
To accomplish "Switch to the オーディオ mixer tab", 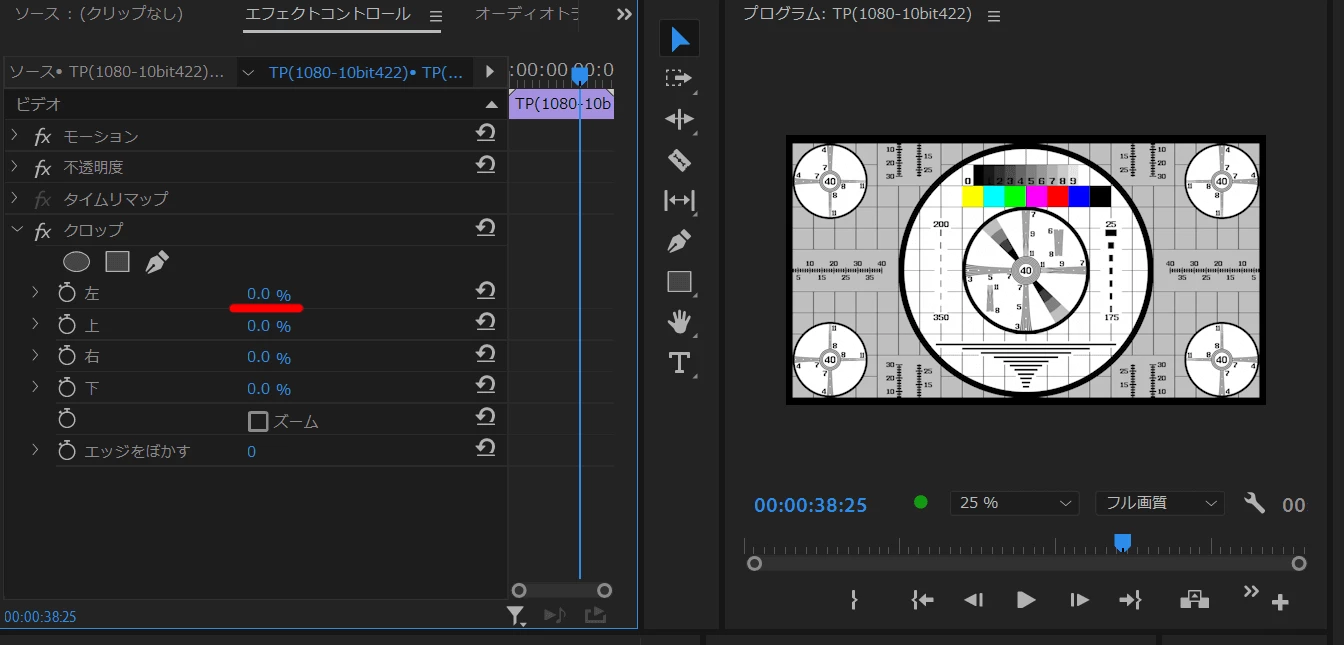I will click(x=527, y=14).
